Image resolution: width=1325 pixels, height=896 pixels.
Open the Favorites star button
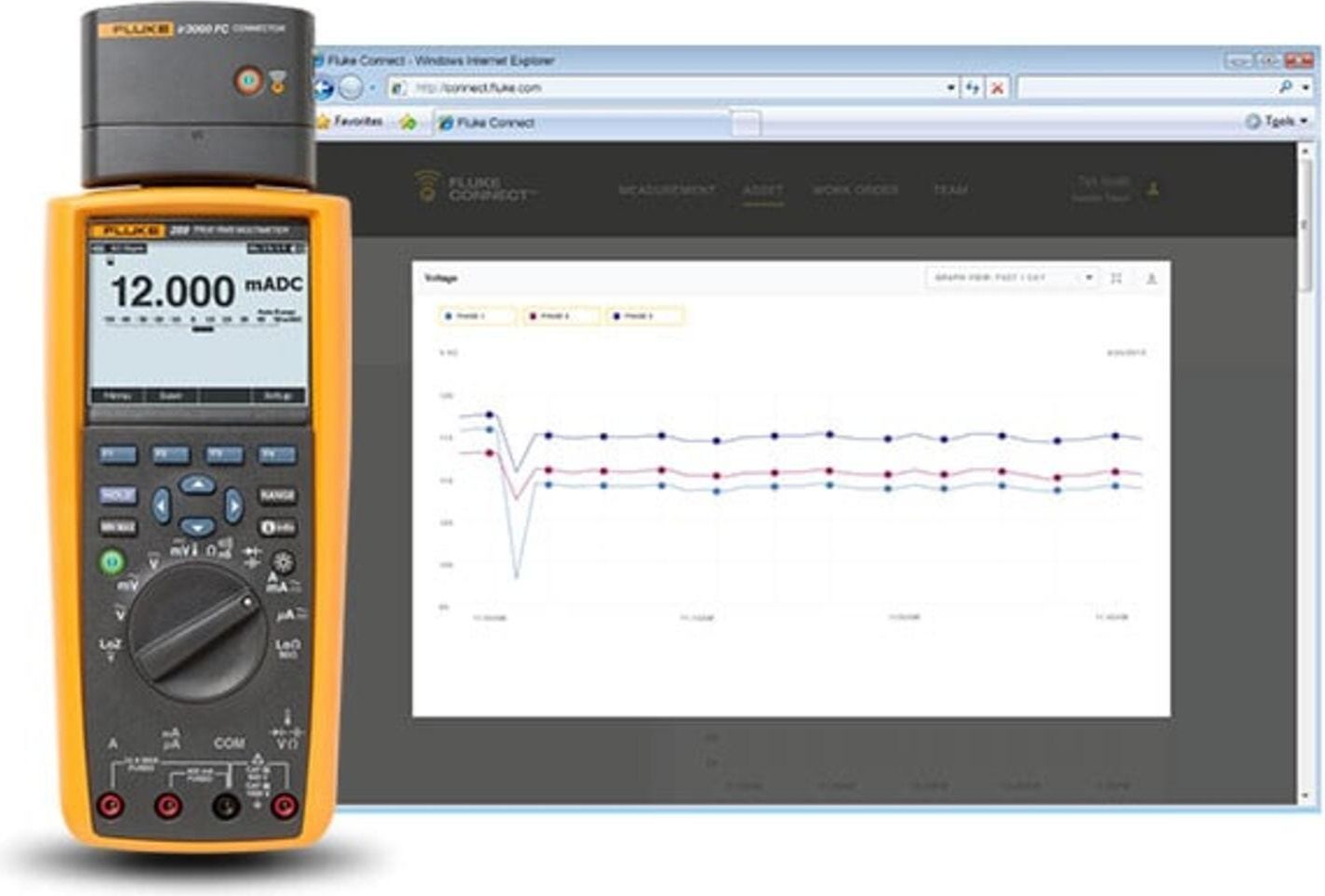tap(350, 122)
